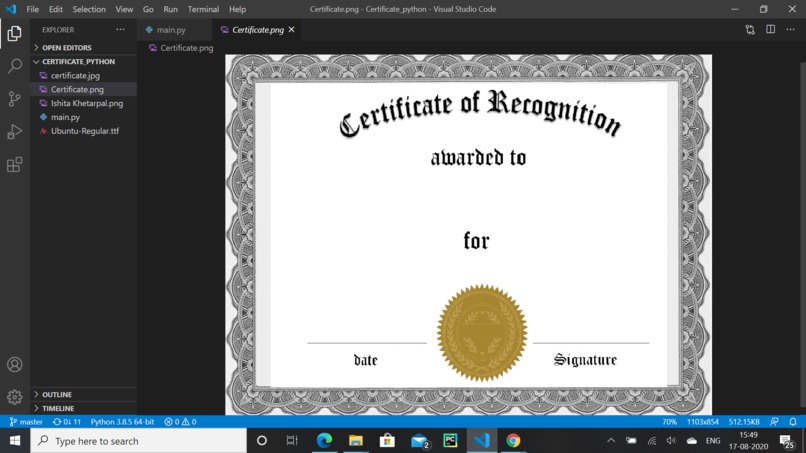Screen dimensions: 806x453
Task: Expand the Timeline section
Action: point(83,408)
